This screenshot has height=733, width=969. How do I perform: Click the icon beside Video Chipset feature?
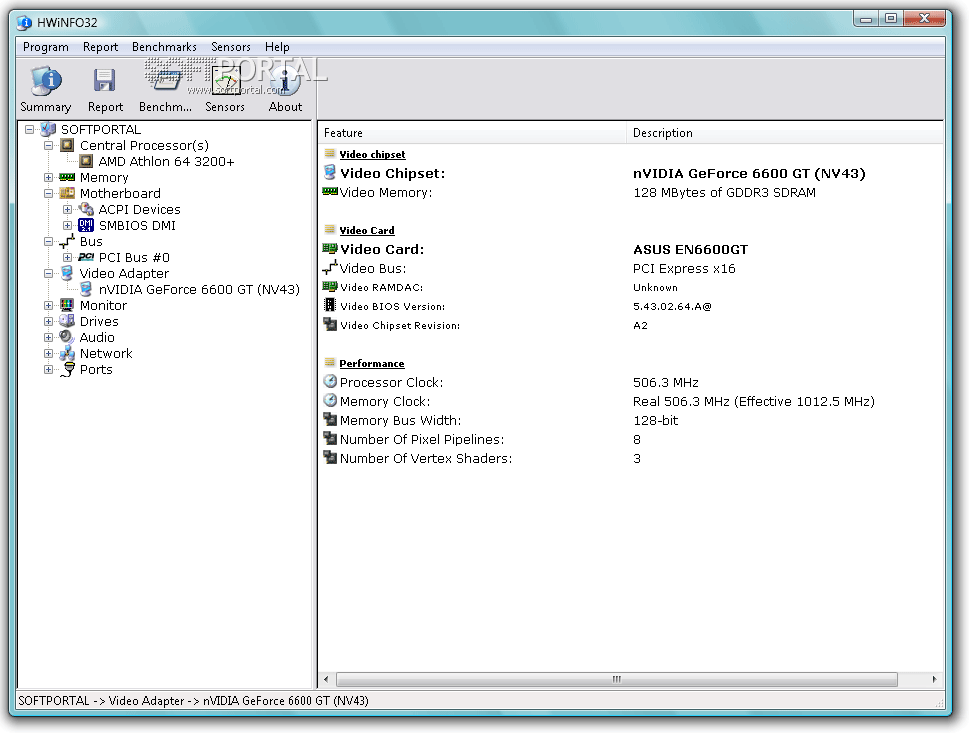[x=330, y=172]
